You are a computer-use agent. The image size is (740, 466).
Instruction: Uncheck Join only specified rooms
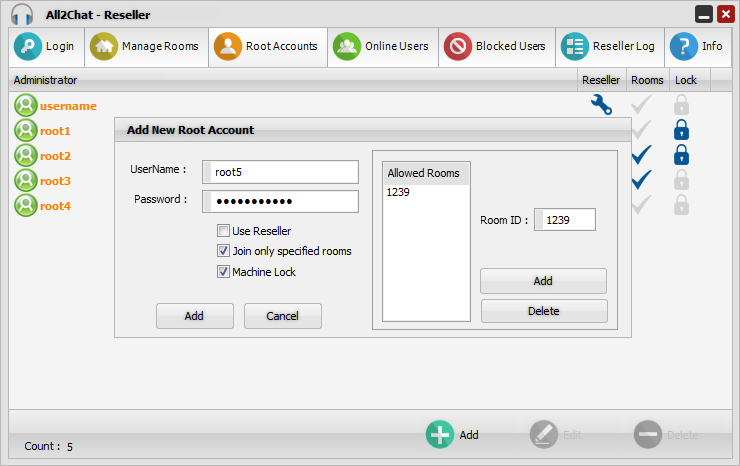coord(224,251)
